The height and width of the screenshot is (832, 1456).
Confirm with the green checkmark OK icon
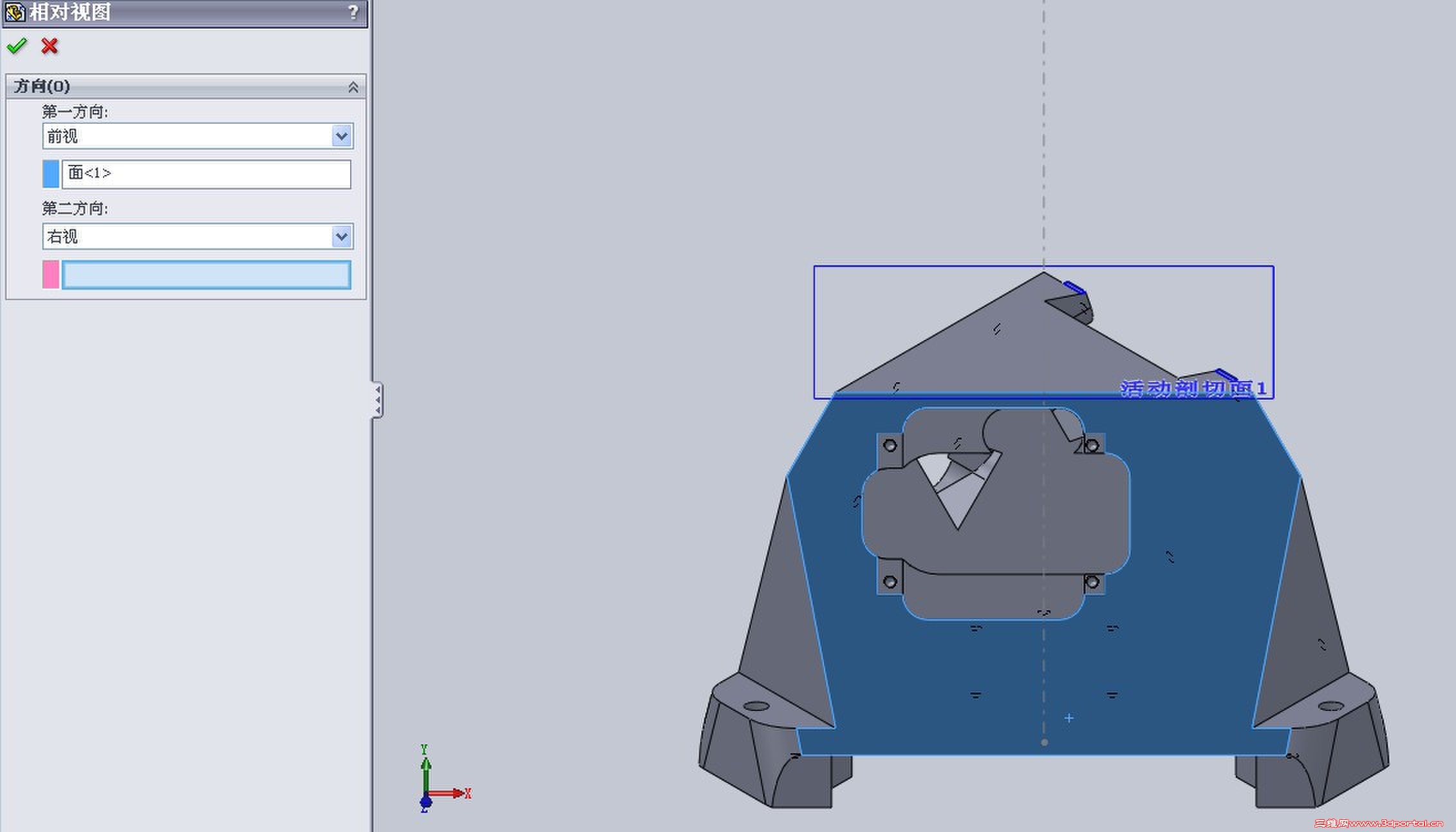(x=17, y=46)
